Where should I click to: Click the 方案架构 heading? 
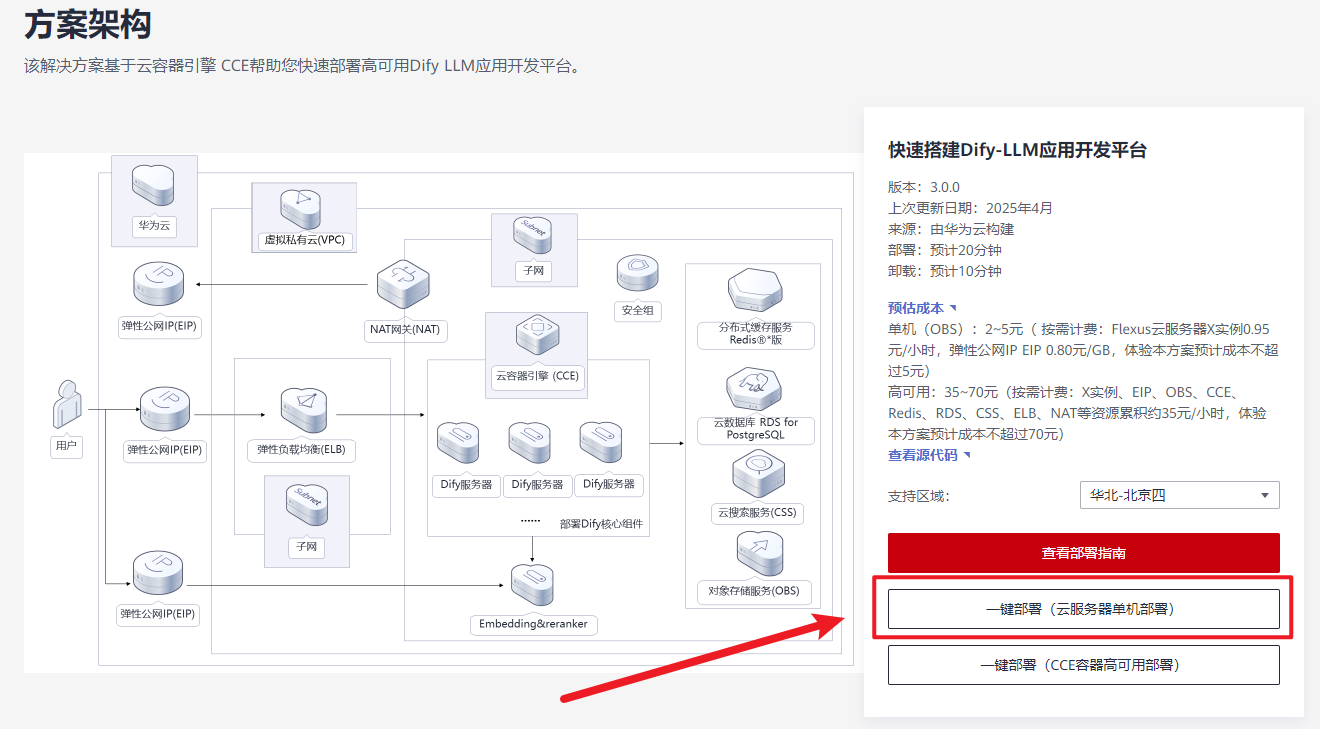(87, 24)
